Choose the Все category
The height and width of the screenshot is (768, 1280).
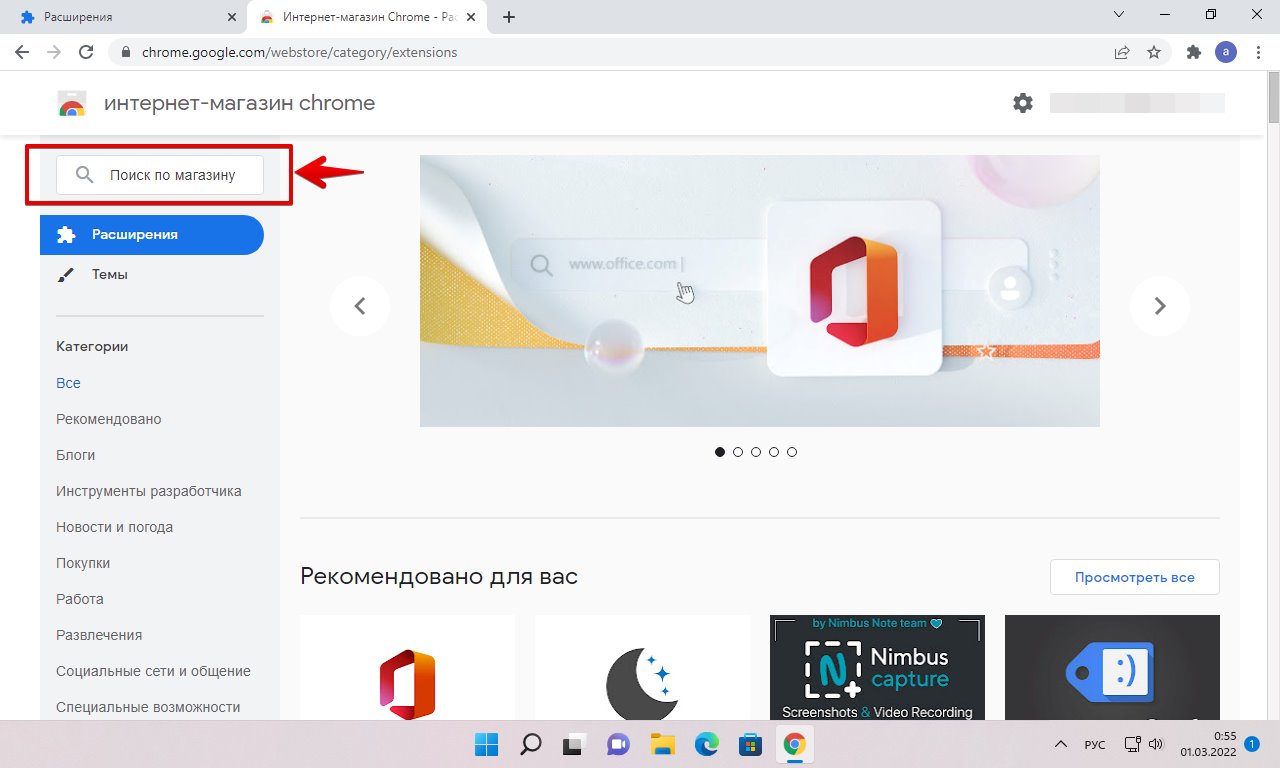pyautogui.click(x=68, y=383)
